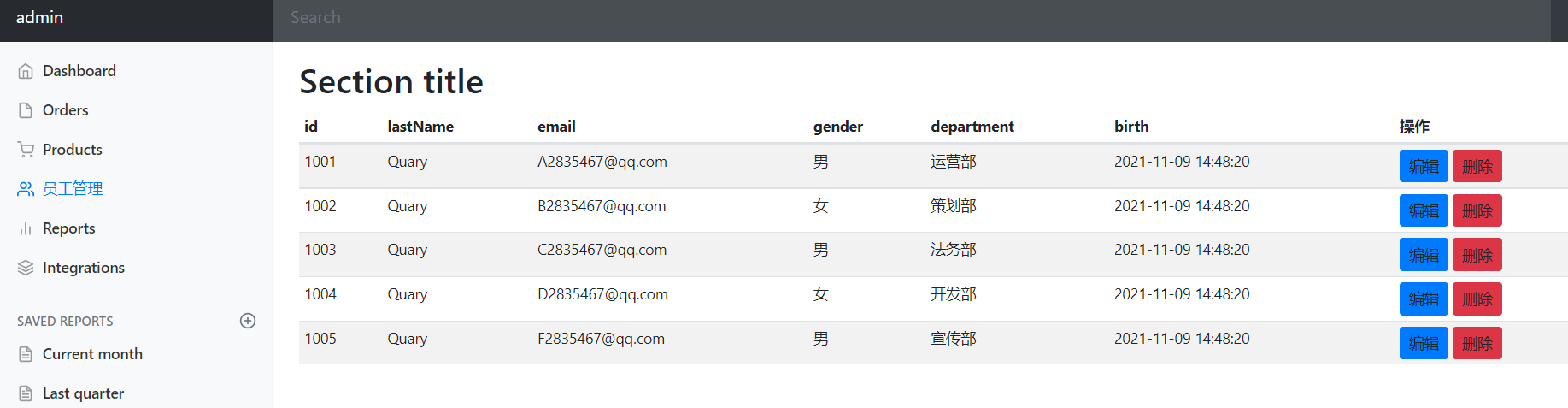Viewport: 1568px width, 408px height.
Task: Click the admin brand link
Action: [x=39, y=18]
